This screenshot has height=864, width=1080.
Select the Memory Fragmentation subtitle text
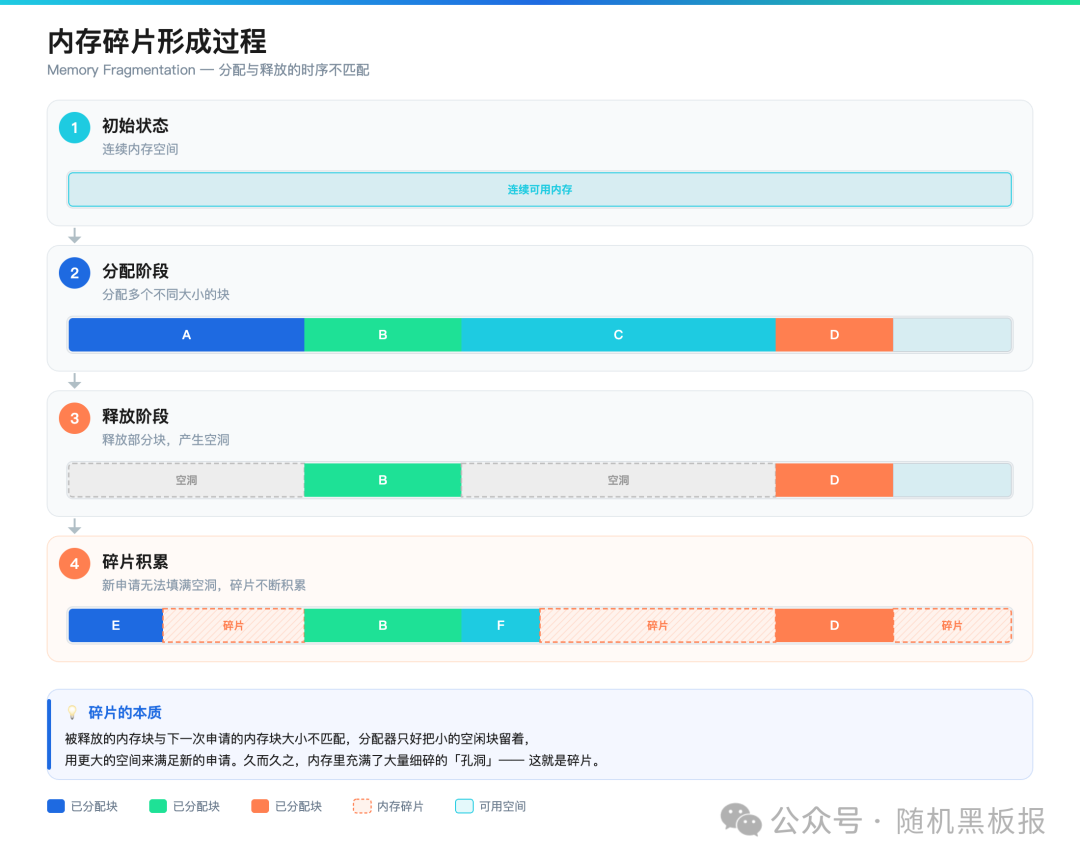[x=207, y=70]
